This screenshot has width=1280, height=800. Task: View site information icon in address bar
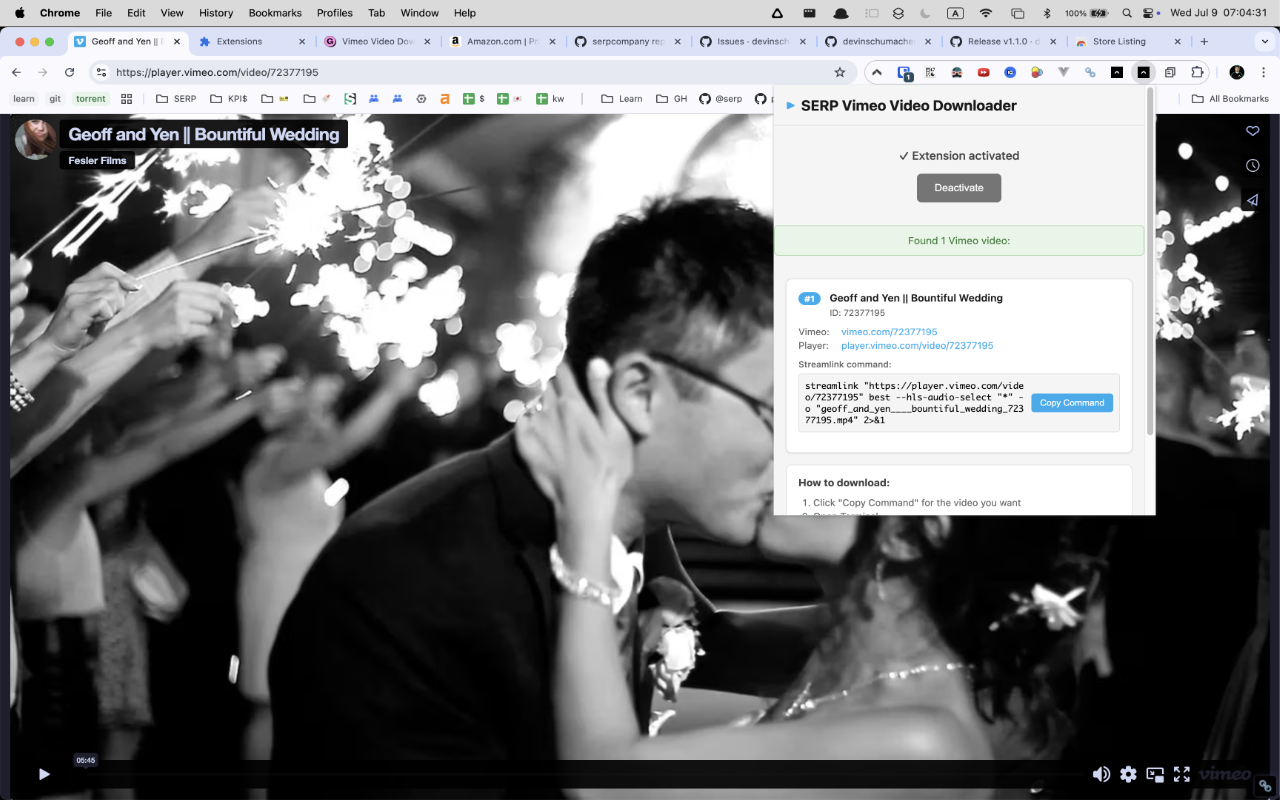pyautogui.click(x=100, y=72)
